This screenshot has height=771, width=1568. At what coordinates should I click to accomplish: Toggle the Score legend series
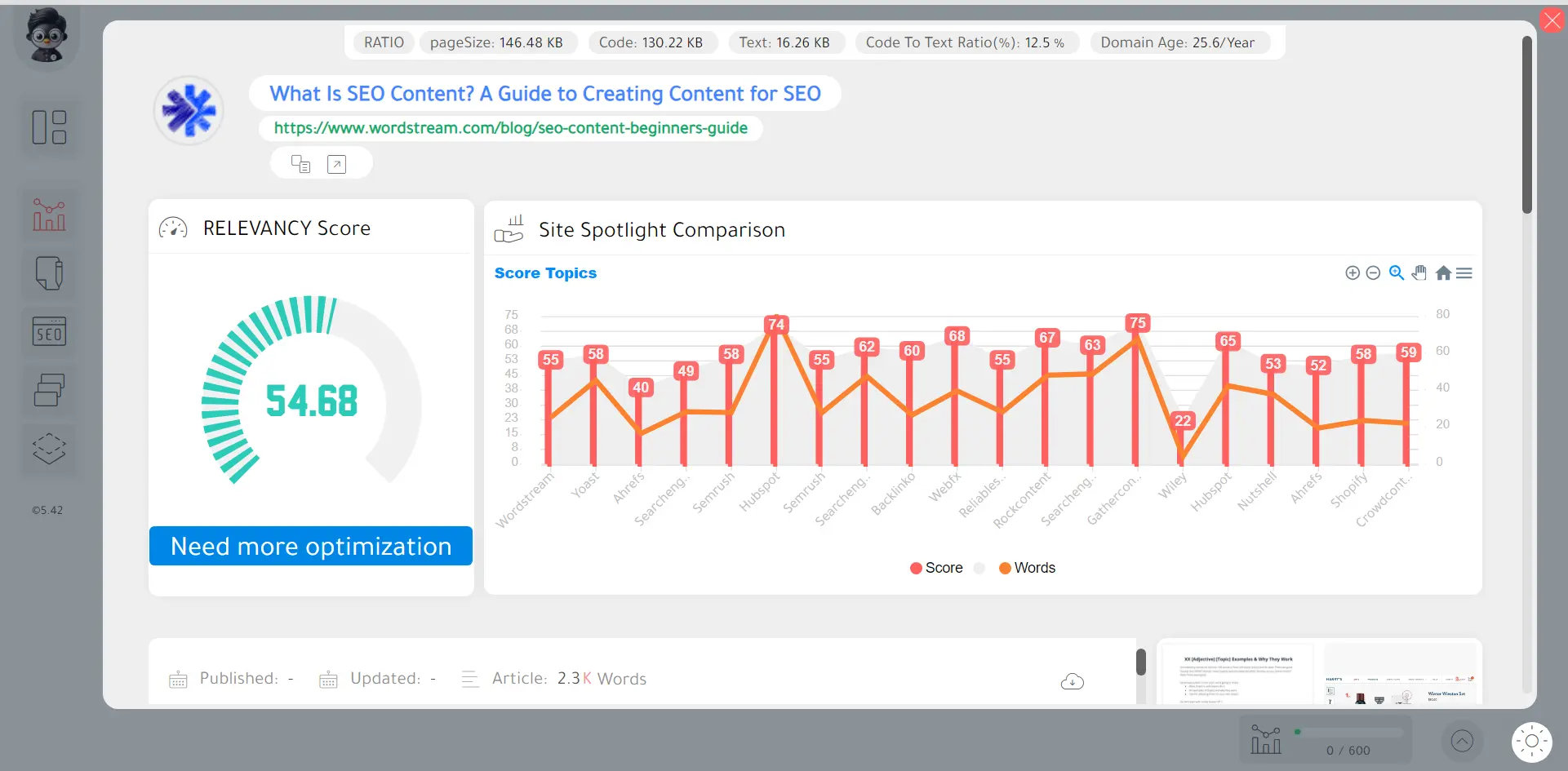pos(936,568)
